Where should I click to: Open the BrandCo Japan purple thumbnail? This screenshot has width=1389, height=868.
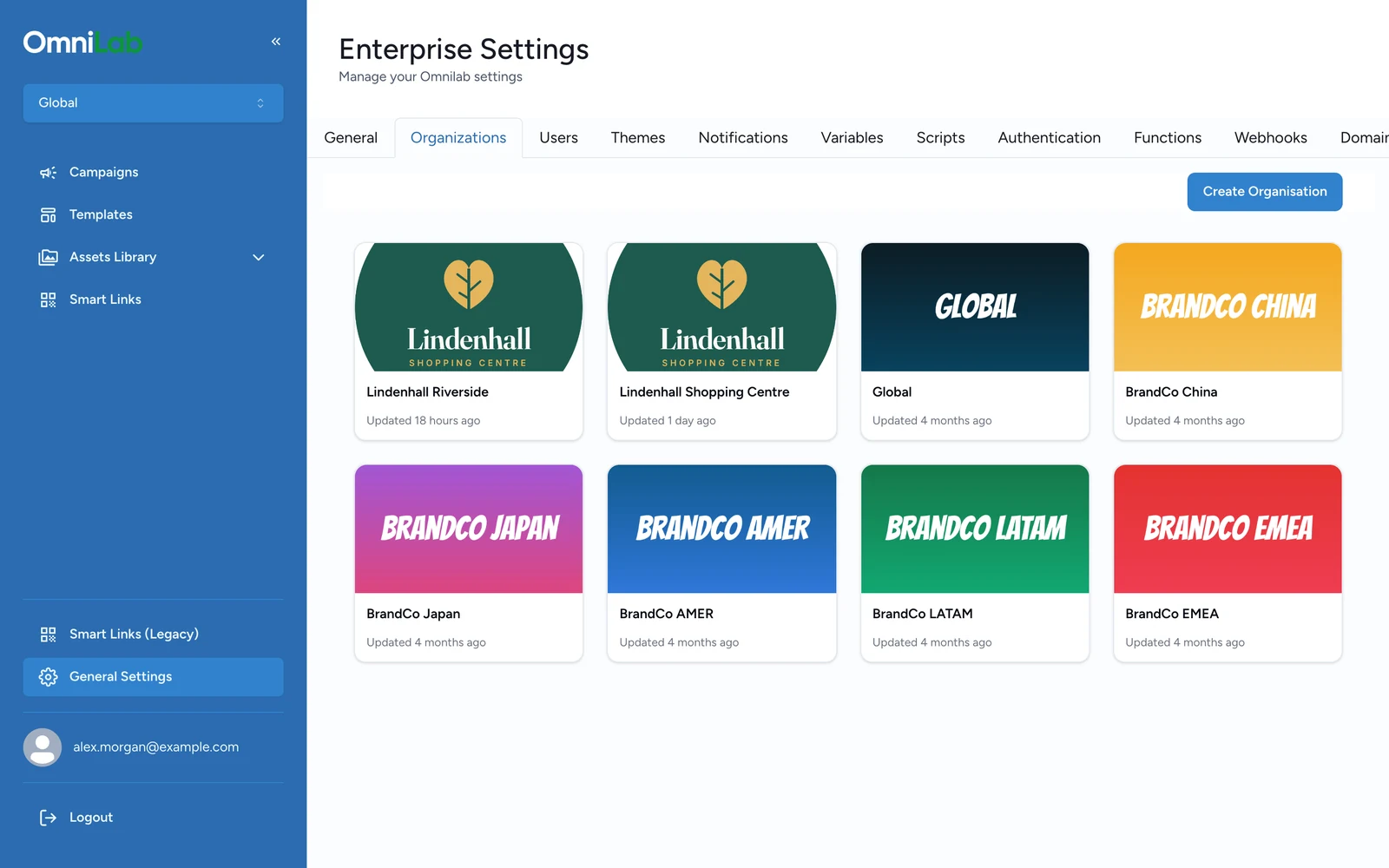click(x=469, y=529)
